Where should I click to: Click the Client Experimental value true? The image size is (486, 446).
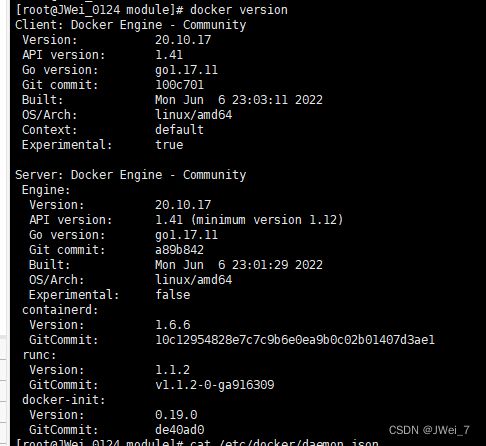(x=169, y=145)
